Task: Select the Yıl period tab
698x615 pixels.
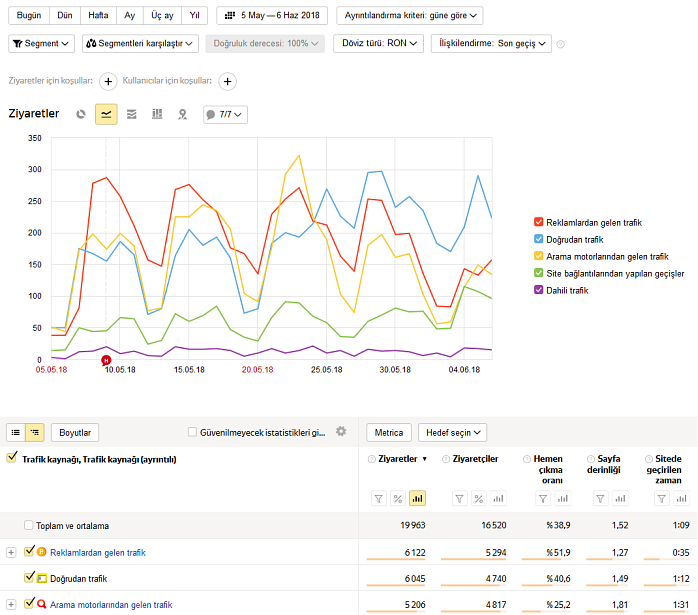Action: (x=195, y=16)
